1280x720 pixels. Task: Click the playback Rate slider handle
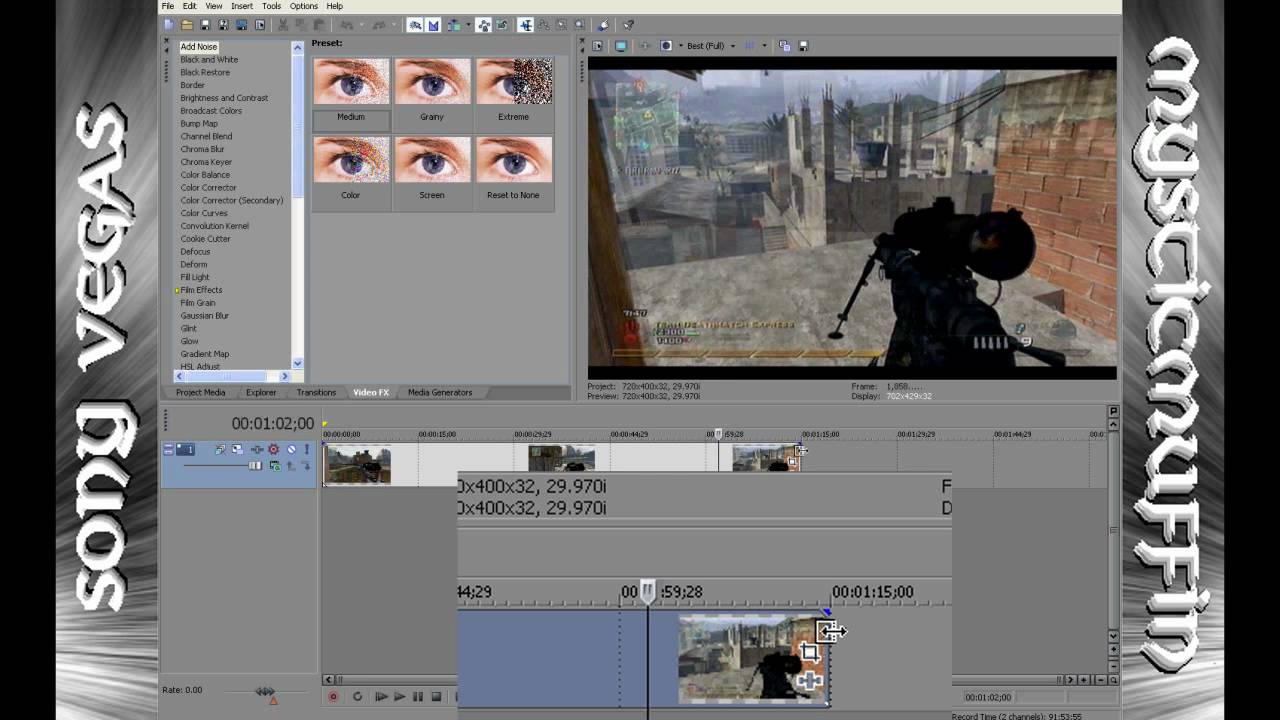(x=265, y=691)
